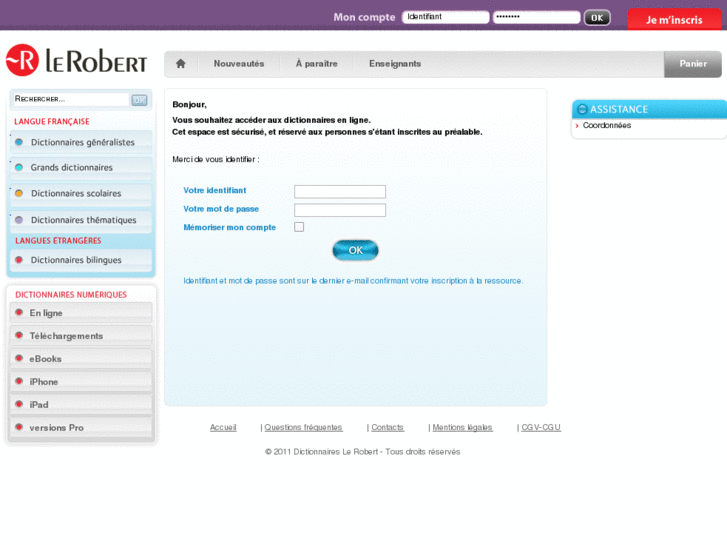Click the Votre mot de passe input field
727x545 pixels.
(x=340, y=210)
